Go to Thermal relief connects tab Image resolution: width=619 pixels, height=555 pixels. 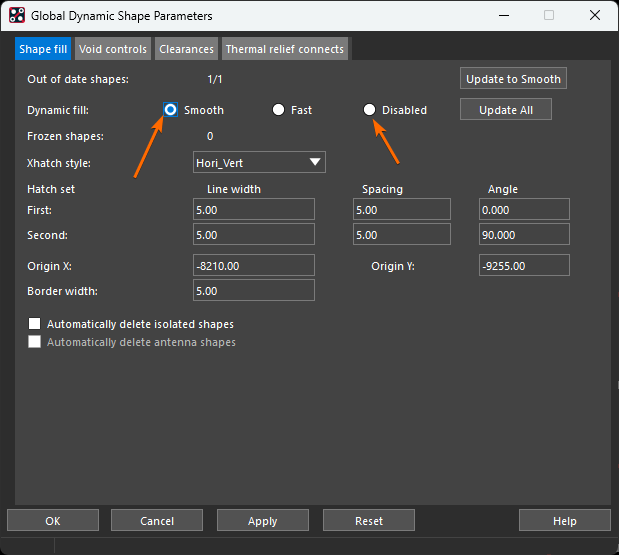(285, 49)
